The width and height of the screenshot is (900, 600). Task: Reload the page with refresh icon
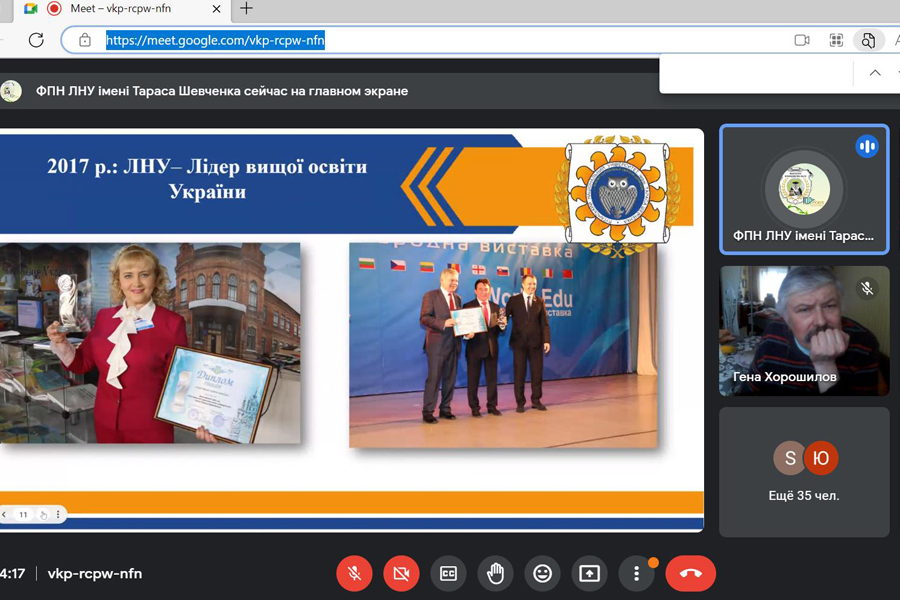(x=36, y=40)
